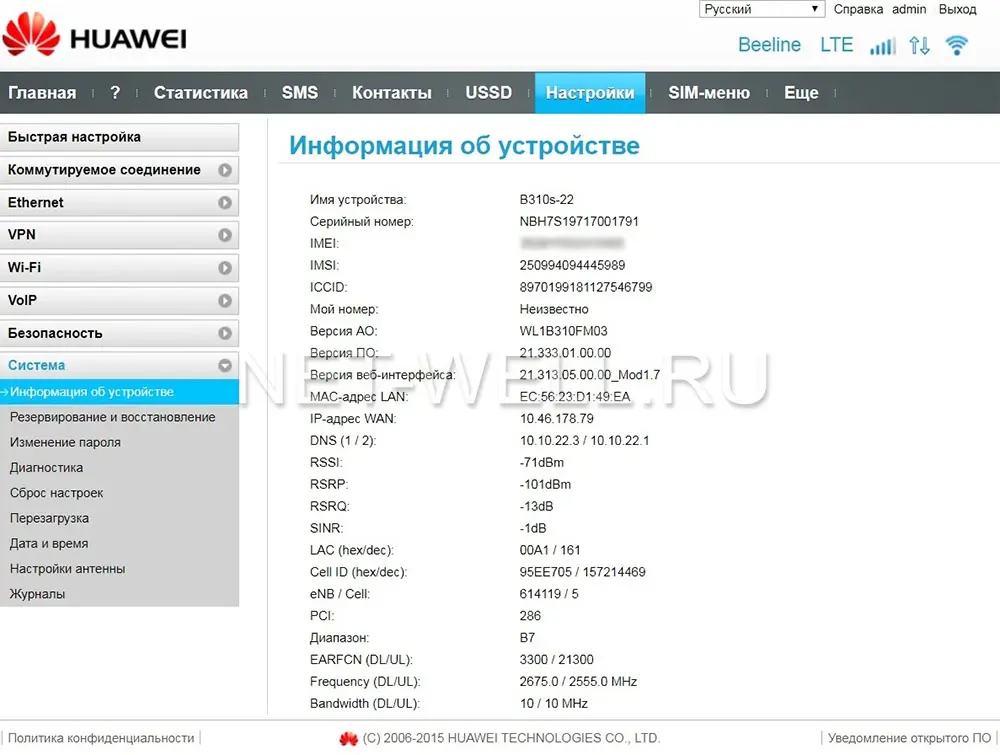Open Настройки антенны in the sidebar

(68, 569)
